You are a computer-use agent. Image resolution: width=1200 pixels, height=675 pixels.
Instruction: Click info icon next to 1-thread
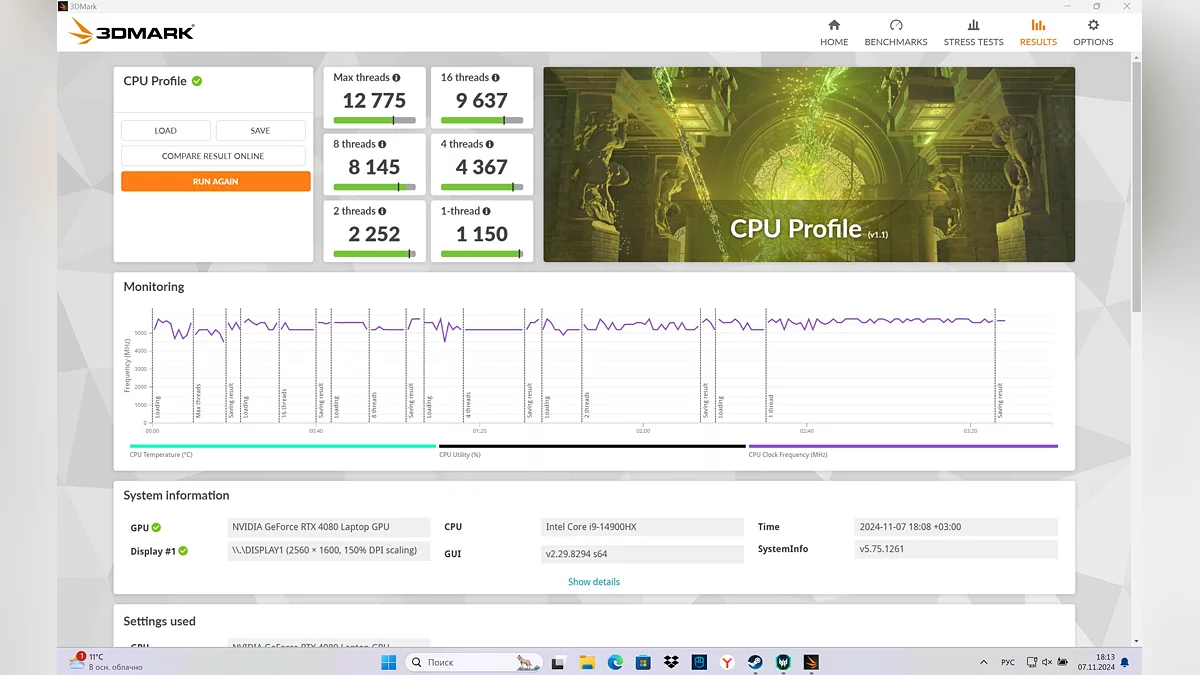487,211
